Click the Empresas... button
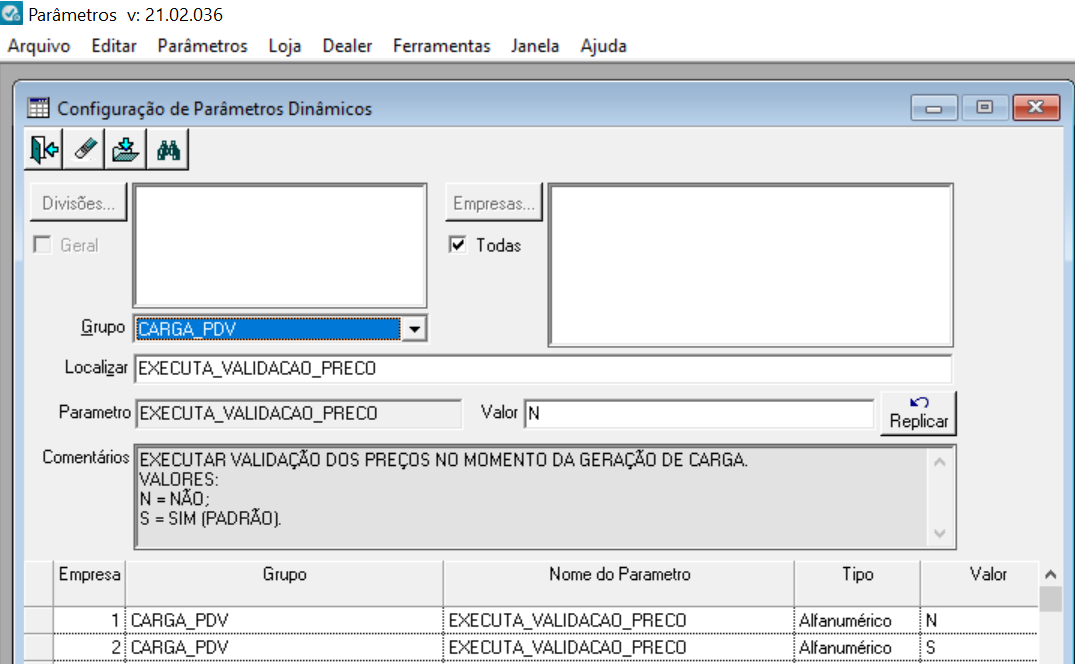Viewport: 1075px width, 664px height. [494, 203]
